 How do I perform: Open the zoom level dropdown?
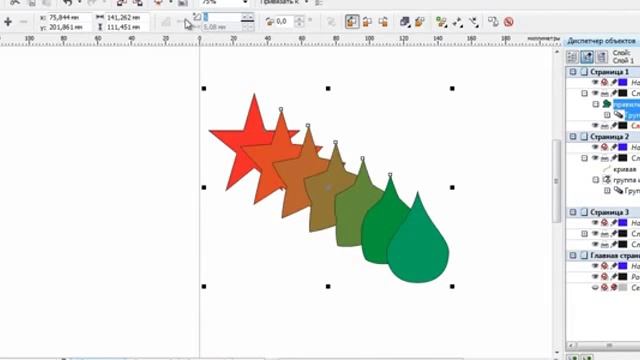click(245, 2)
